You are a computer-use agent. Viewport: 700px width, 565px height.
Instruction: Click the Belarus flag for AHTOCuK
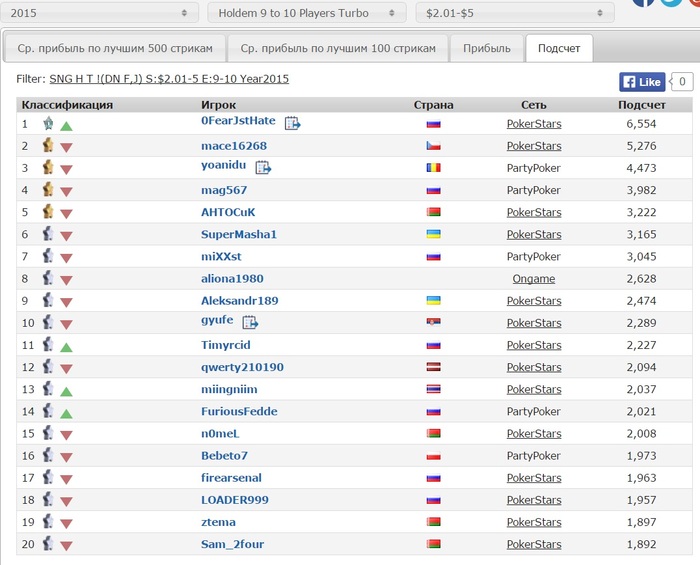pyautogui.click(x=433, y=212)
